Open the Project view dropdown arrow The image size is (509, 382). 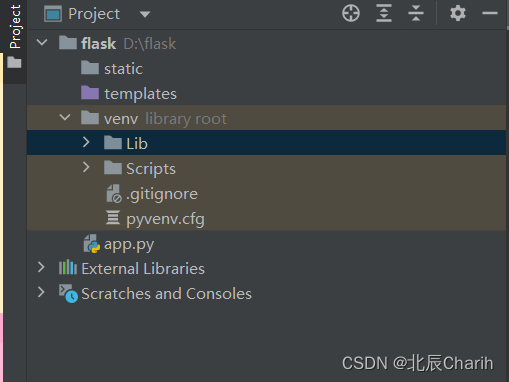pyautogui.click(x=145, y=14)
